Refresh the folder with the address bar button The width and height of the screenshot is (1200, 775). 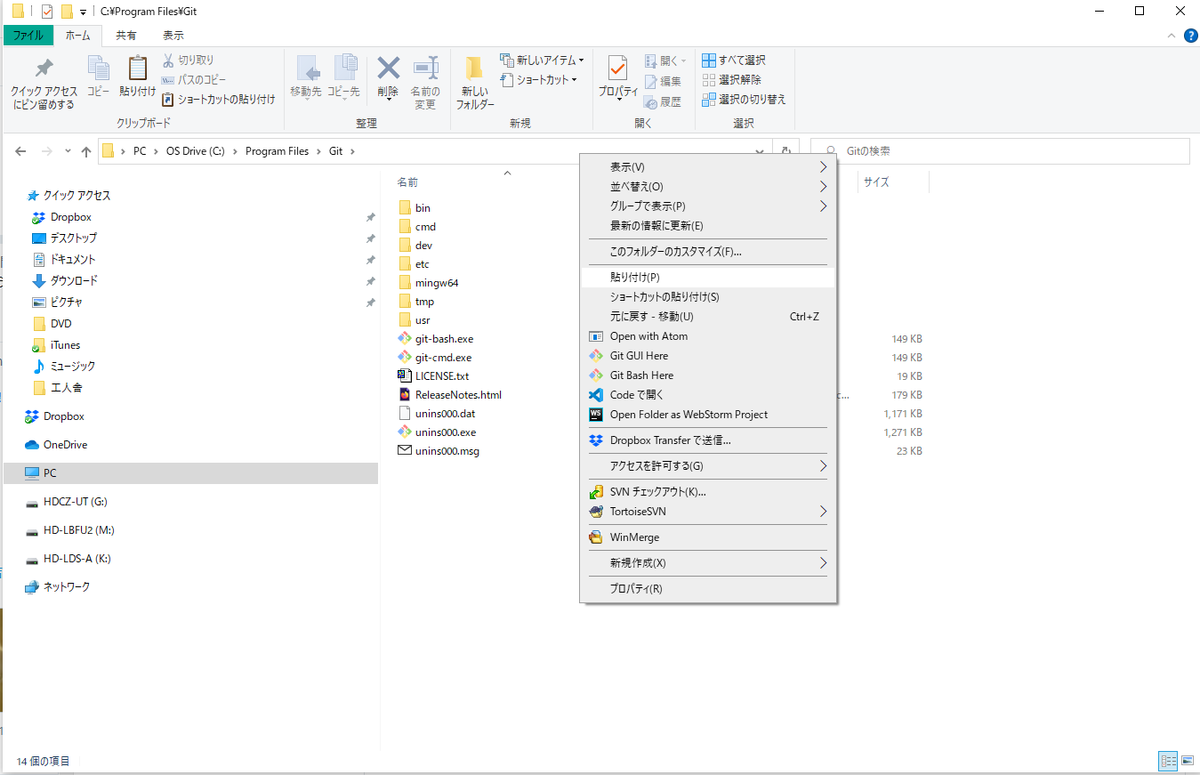(787, 151)
